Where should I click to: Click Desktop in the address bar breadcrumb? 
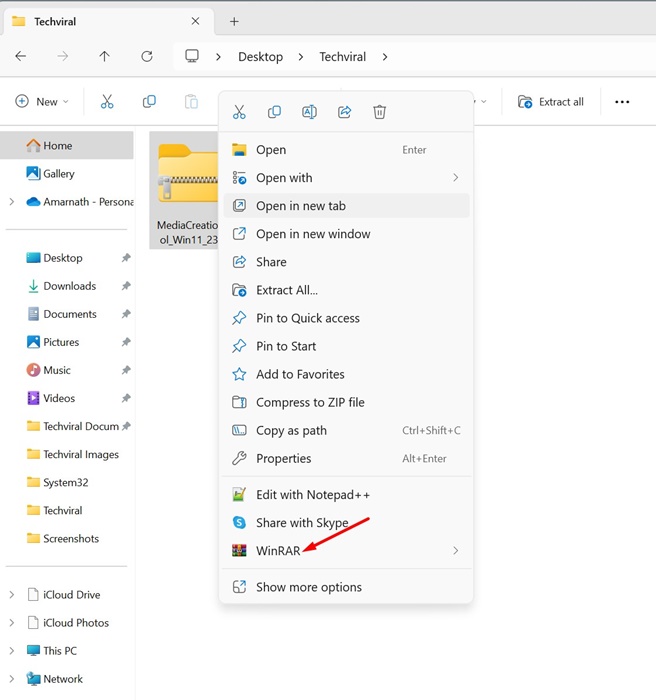[x=260, y=57]
